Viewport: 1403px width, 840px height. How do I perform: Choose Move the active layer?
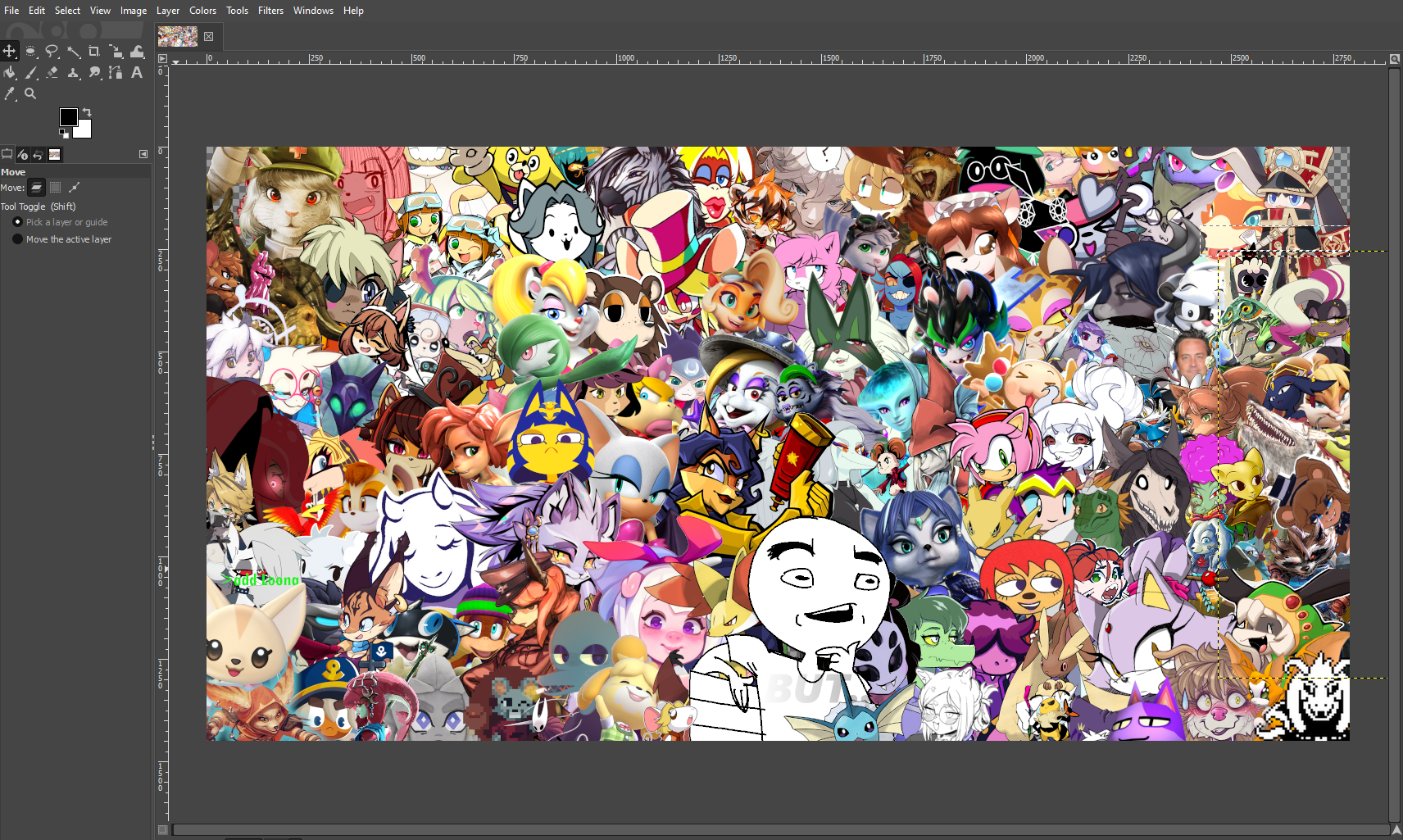point(62,239)
